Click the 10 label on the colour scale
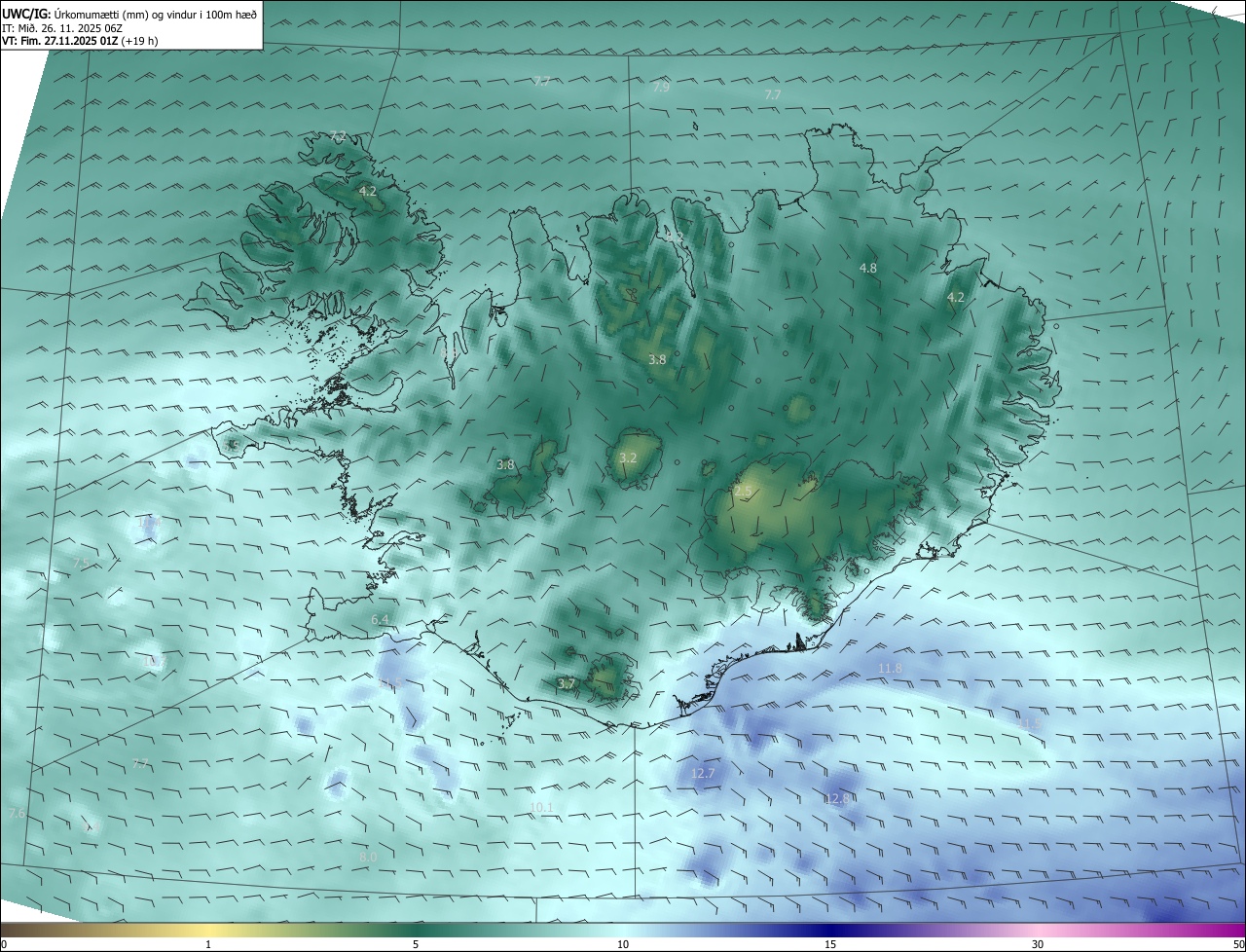This screenshot has height=952, width=1246. click(623, 944)
